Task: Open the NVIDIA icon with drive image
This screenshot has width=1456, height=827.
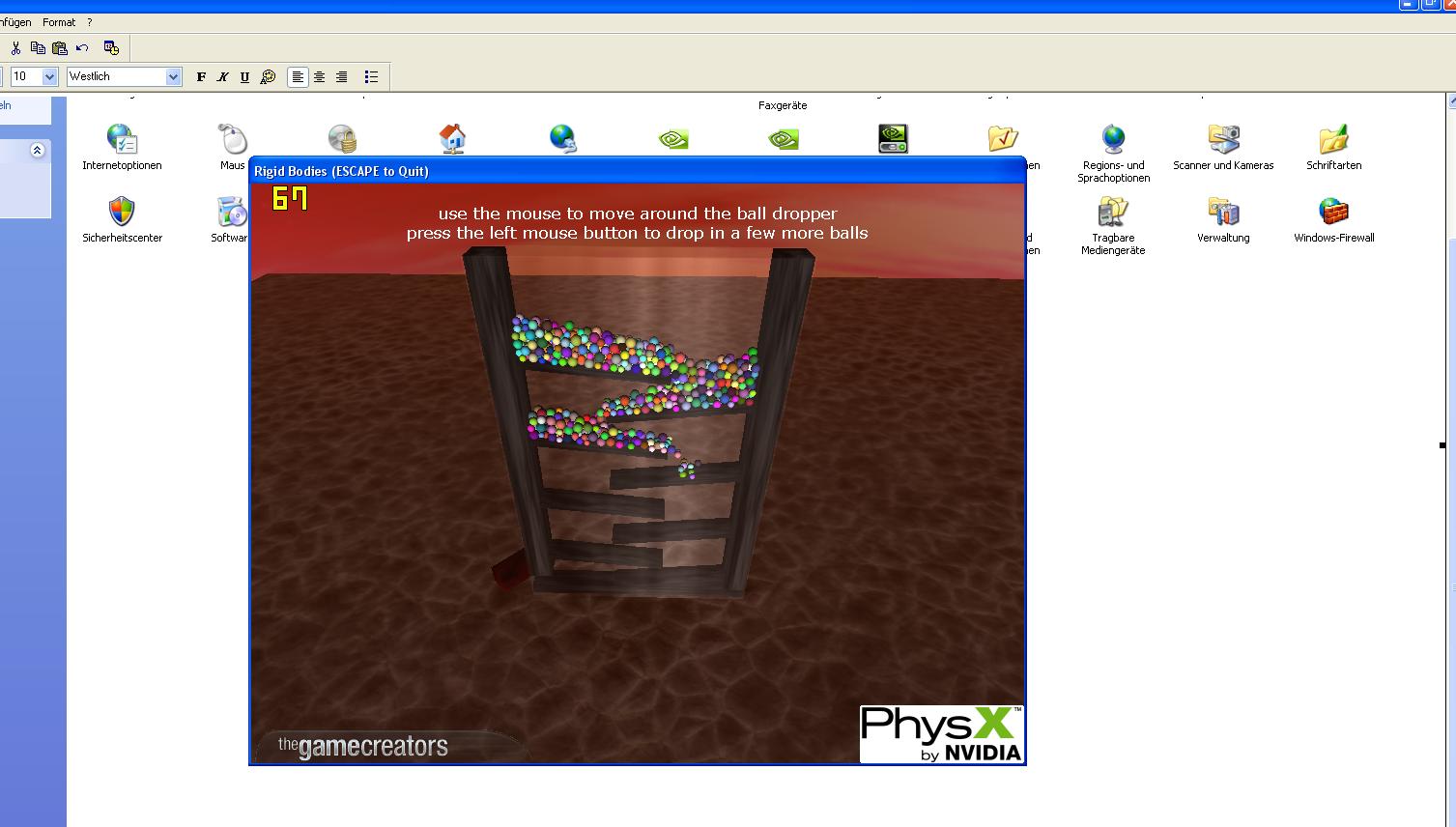Action: point(893,139)
